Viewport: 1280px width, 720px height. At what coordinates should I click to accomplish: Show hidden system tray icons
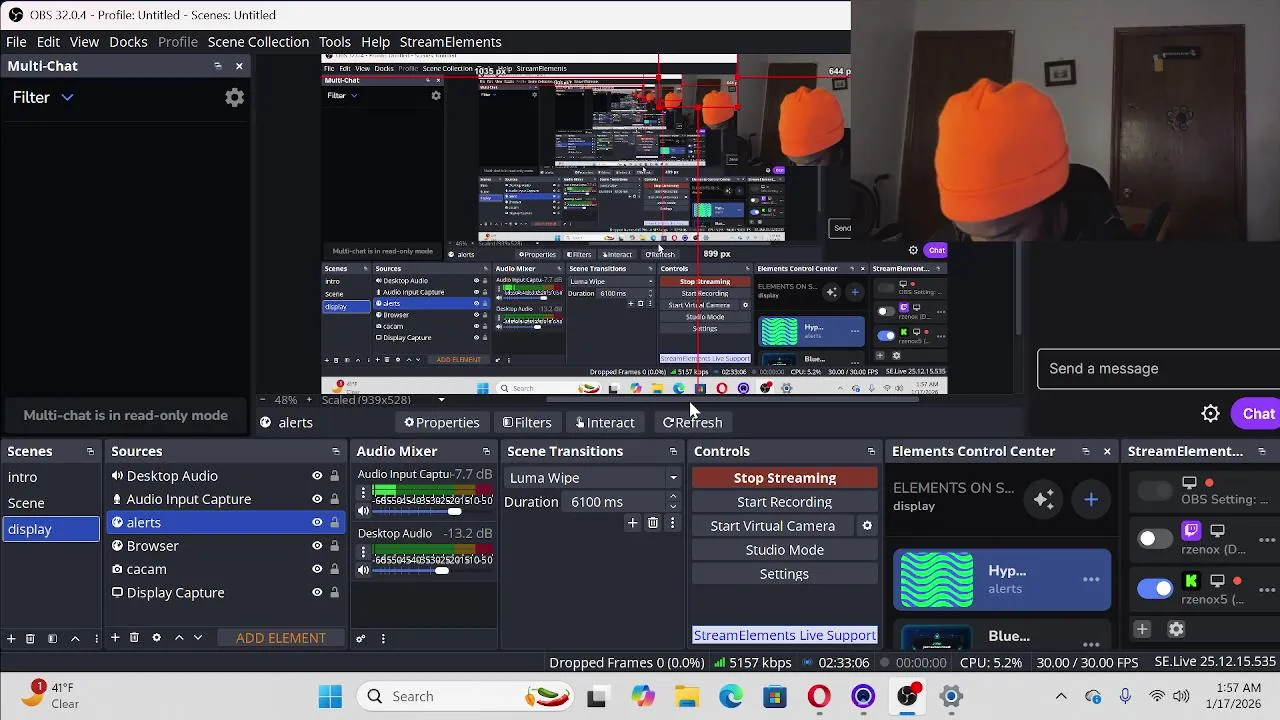click(x=1061, y=696)
